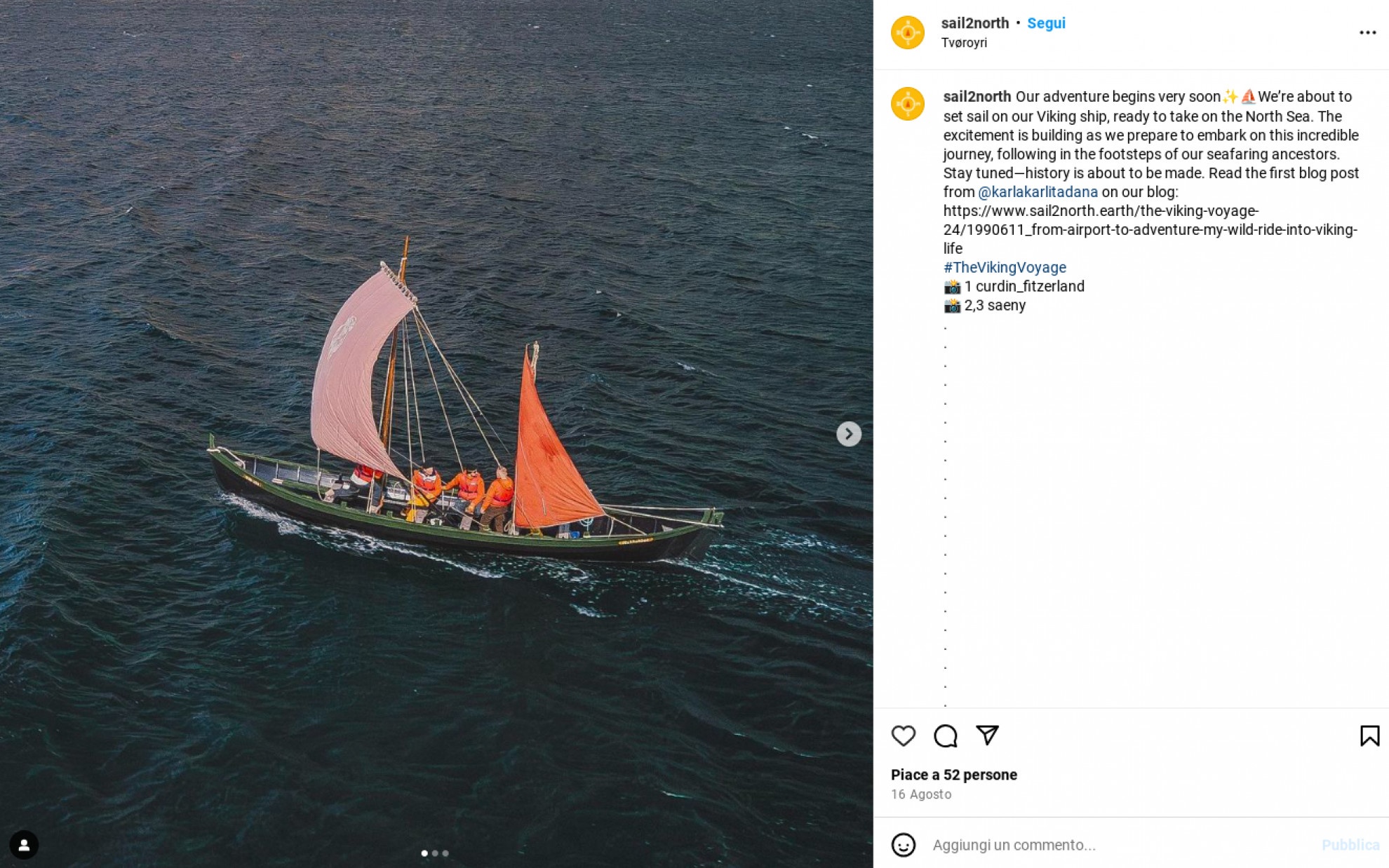
Task: Follow sail2north via Segui
Action: (x=1046, y=23)
